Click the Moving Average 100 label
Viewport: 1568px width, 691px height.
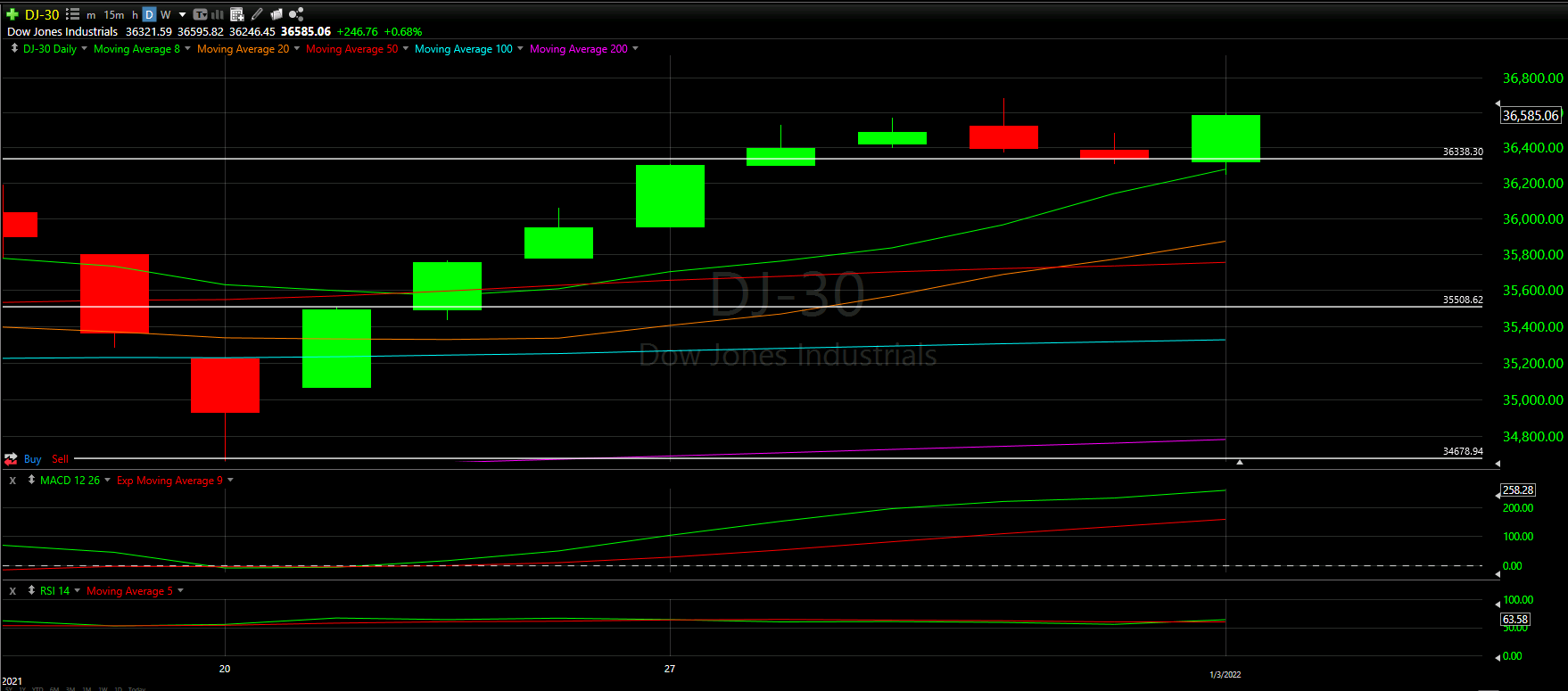(464, 49)
